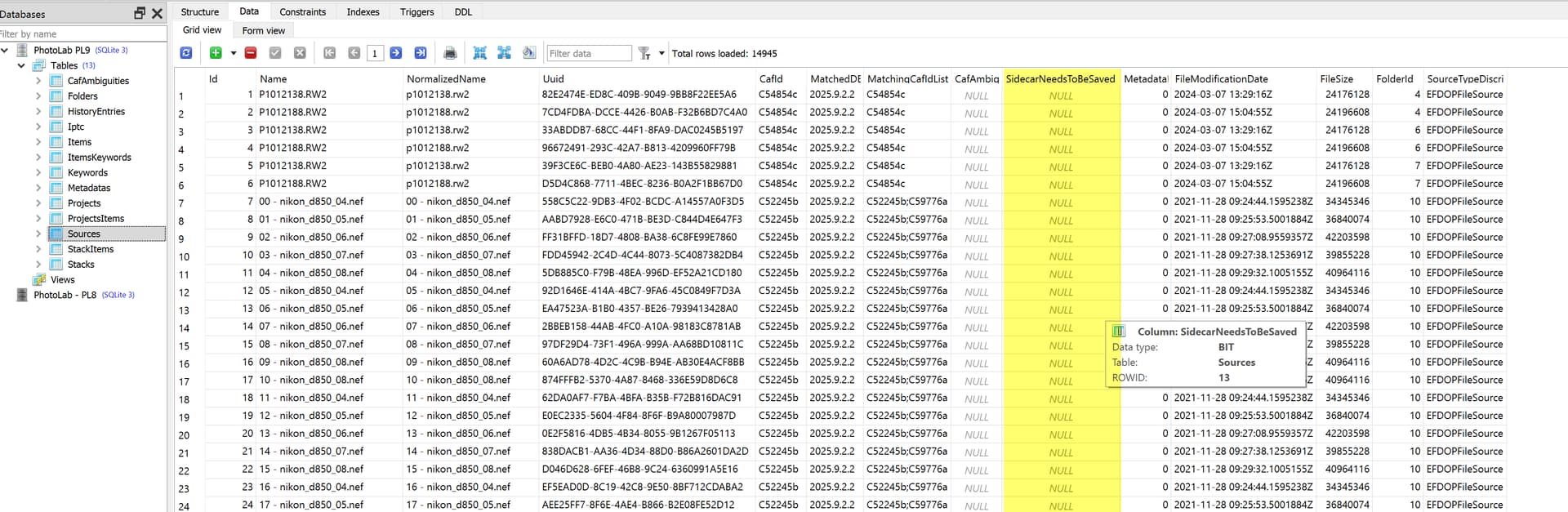Open the filter mode dropdown arrow
The width and height of the screenshot is (1568, 512).
click(661, 54)
